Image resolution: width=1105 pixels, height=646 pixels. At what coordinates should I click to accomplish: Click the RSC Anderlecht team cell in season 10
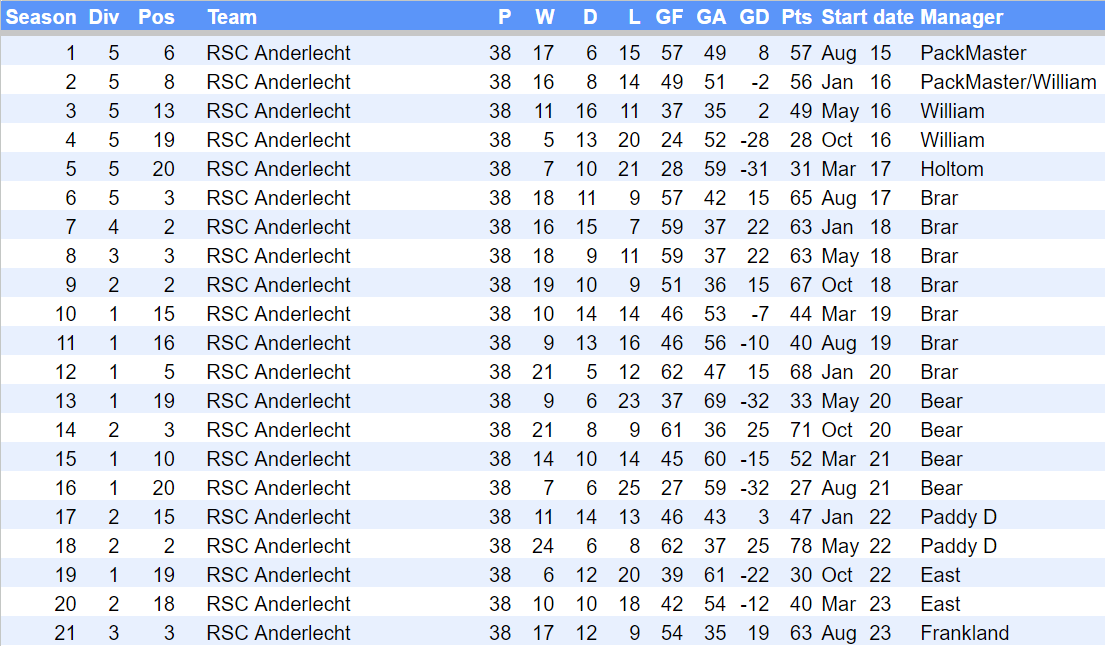pyautogui.click(x=278, y=314)
